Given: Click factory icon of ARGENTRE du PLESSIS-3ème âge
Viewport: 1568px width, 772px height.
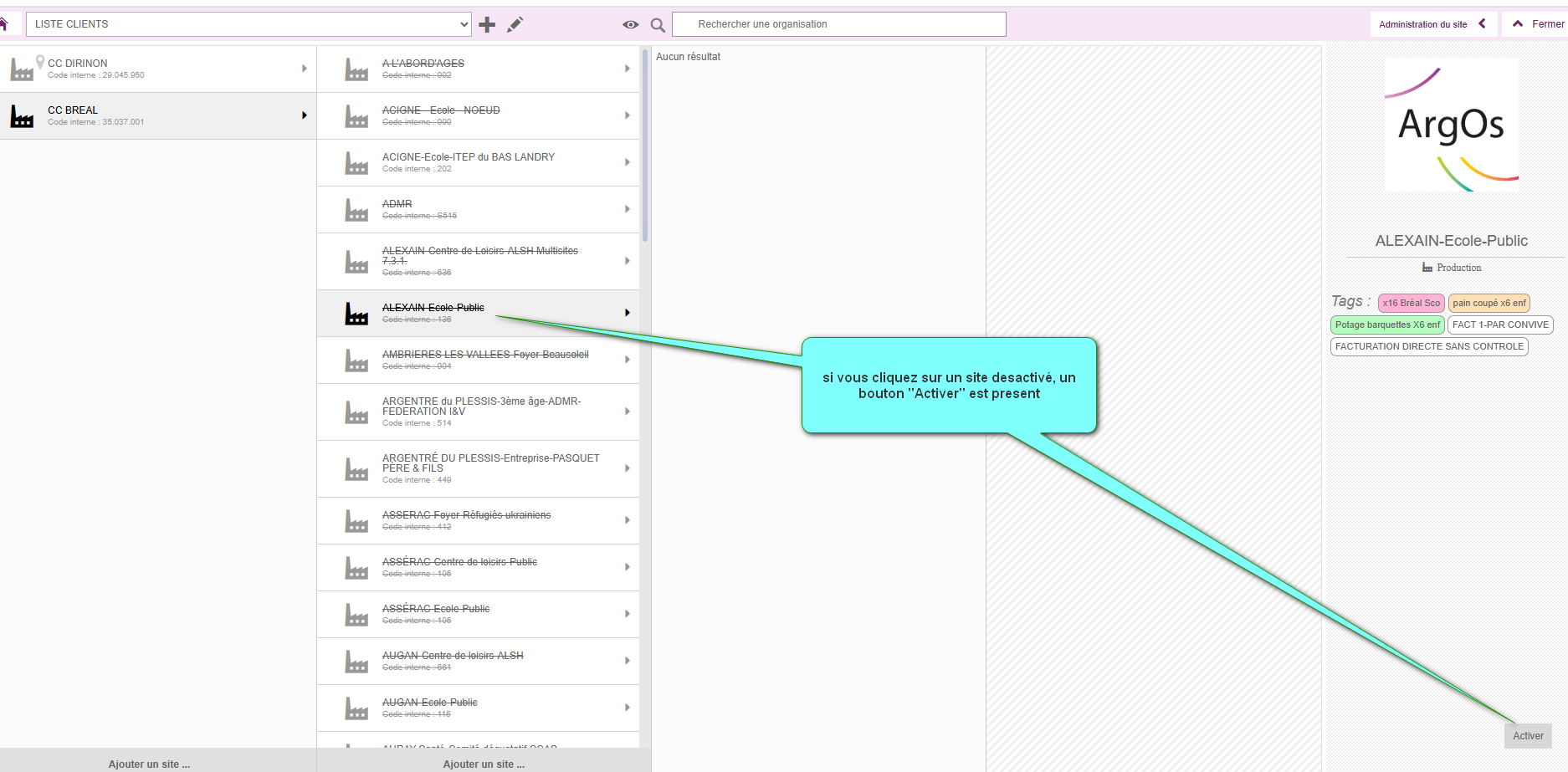Looking at the screenshot, I should click(x=356, y=413).
